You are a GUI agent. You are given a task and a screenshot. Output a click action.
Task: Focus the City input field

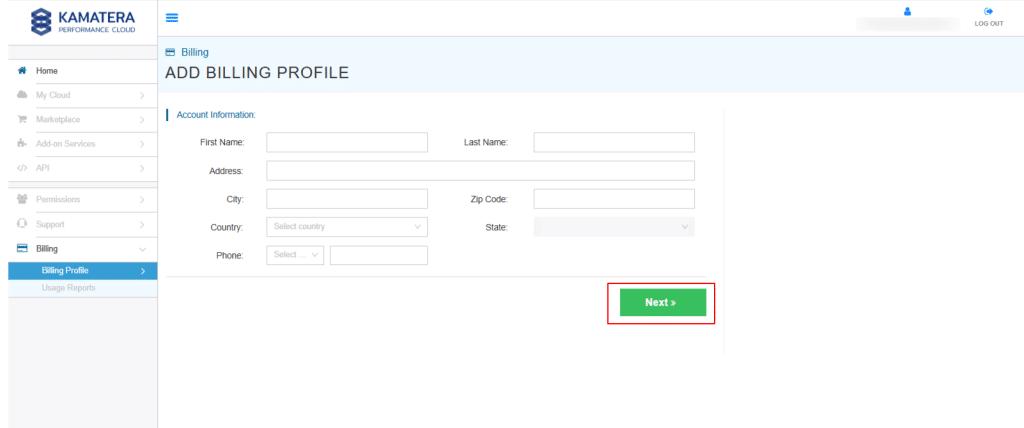(347, 199)
